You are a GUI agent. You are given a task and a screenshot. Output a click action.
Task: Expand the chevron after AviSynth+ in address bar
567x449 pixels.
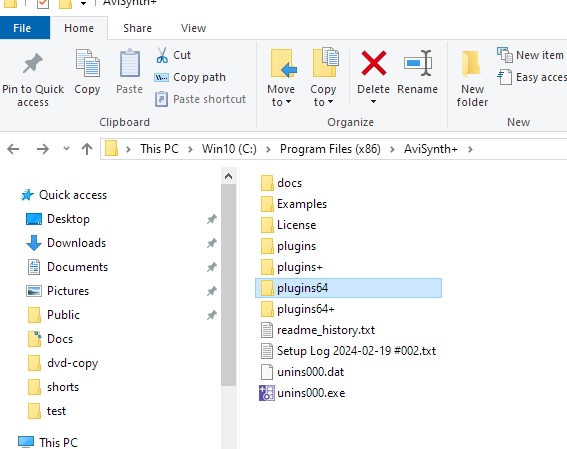(x=470, y=149)
